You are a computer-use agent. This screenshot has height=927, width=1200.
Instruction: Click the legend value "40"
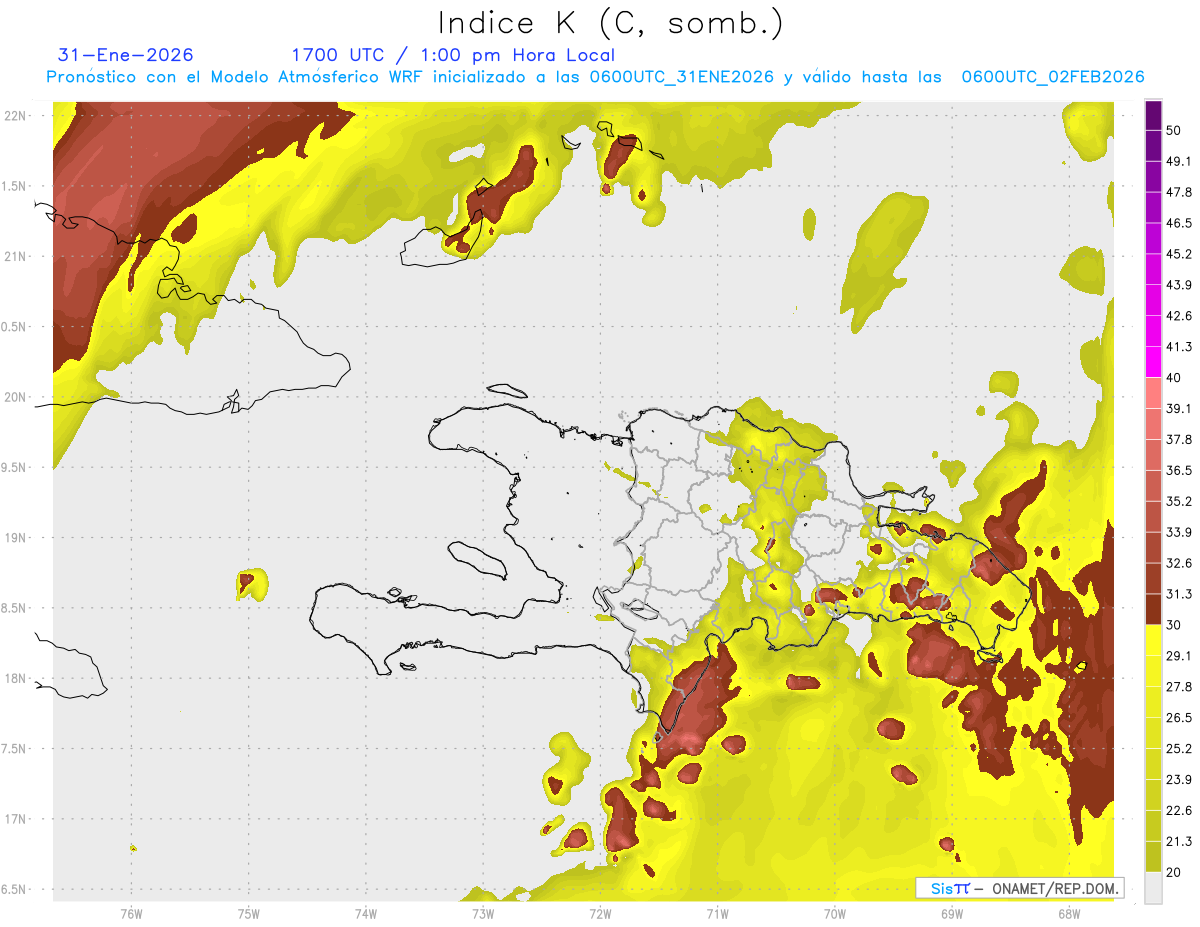1175,378
